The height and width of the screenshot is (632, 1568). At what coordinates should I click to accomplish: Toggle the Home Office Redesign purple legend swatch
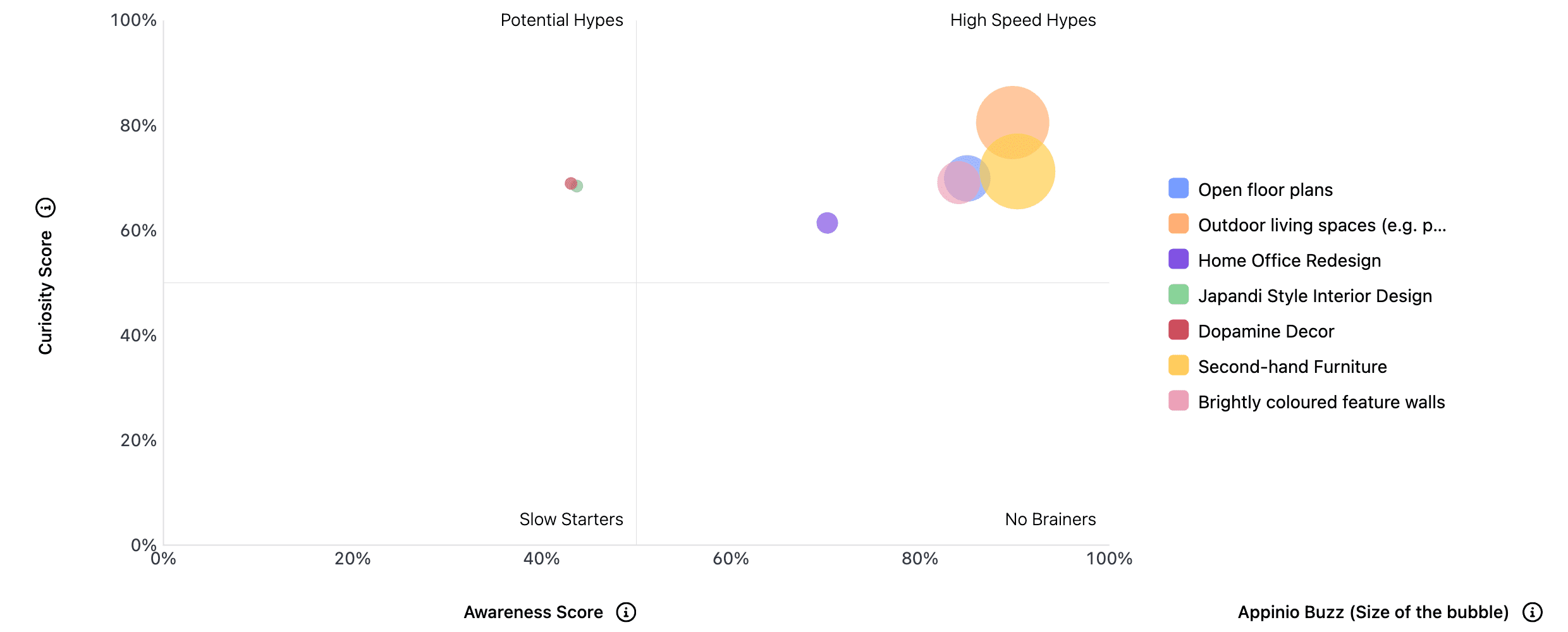[1179, 259]
